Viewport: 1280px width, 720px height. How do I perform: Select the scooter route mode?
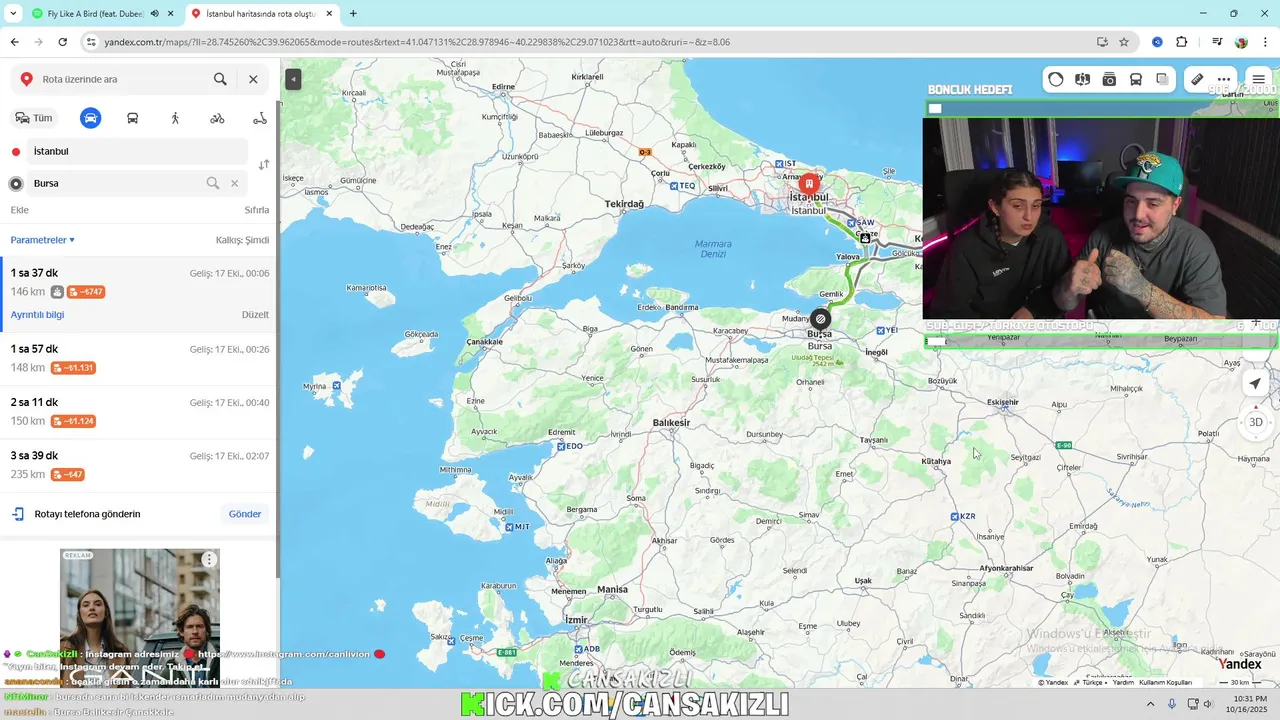(260, 118)
